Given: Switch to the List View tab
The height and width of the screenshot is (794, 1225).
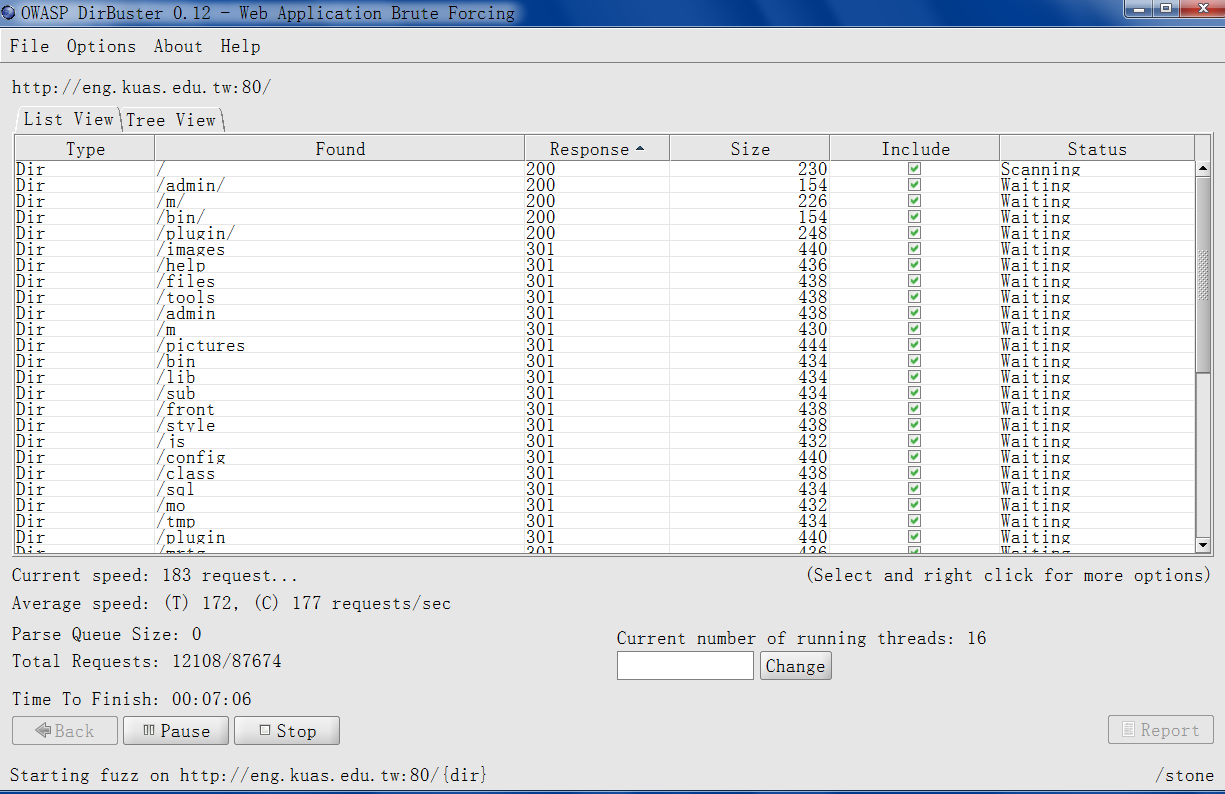Looking at the screenshot, I should click(x=68, y=119).
